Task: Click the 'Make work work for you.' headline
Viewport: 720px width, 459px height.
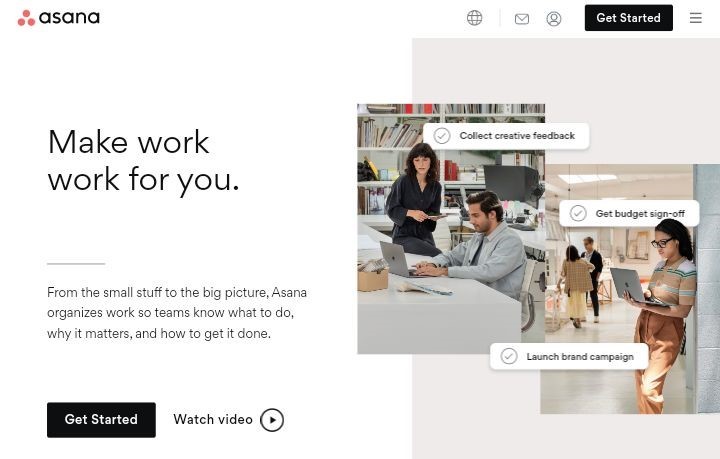Action: coord(143,161)
